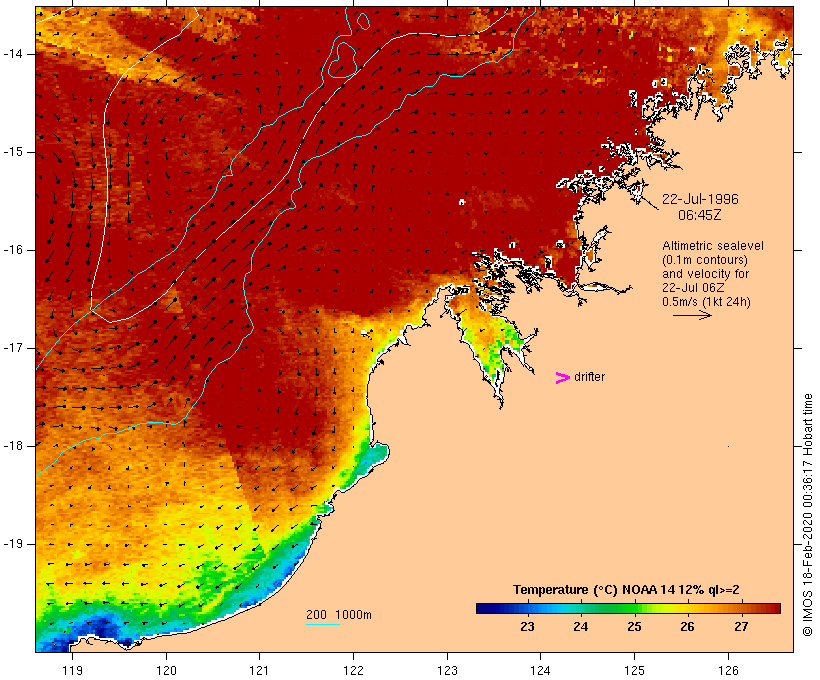Image resolution: width=820 pixels, height=680 pixels.
Task: Click the date label 22-Jul-1996
Action: click(700, 199)
